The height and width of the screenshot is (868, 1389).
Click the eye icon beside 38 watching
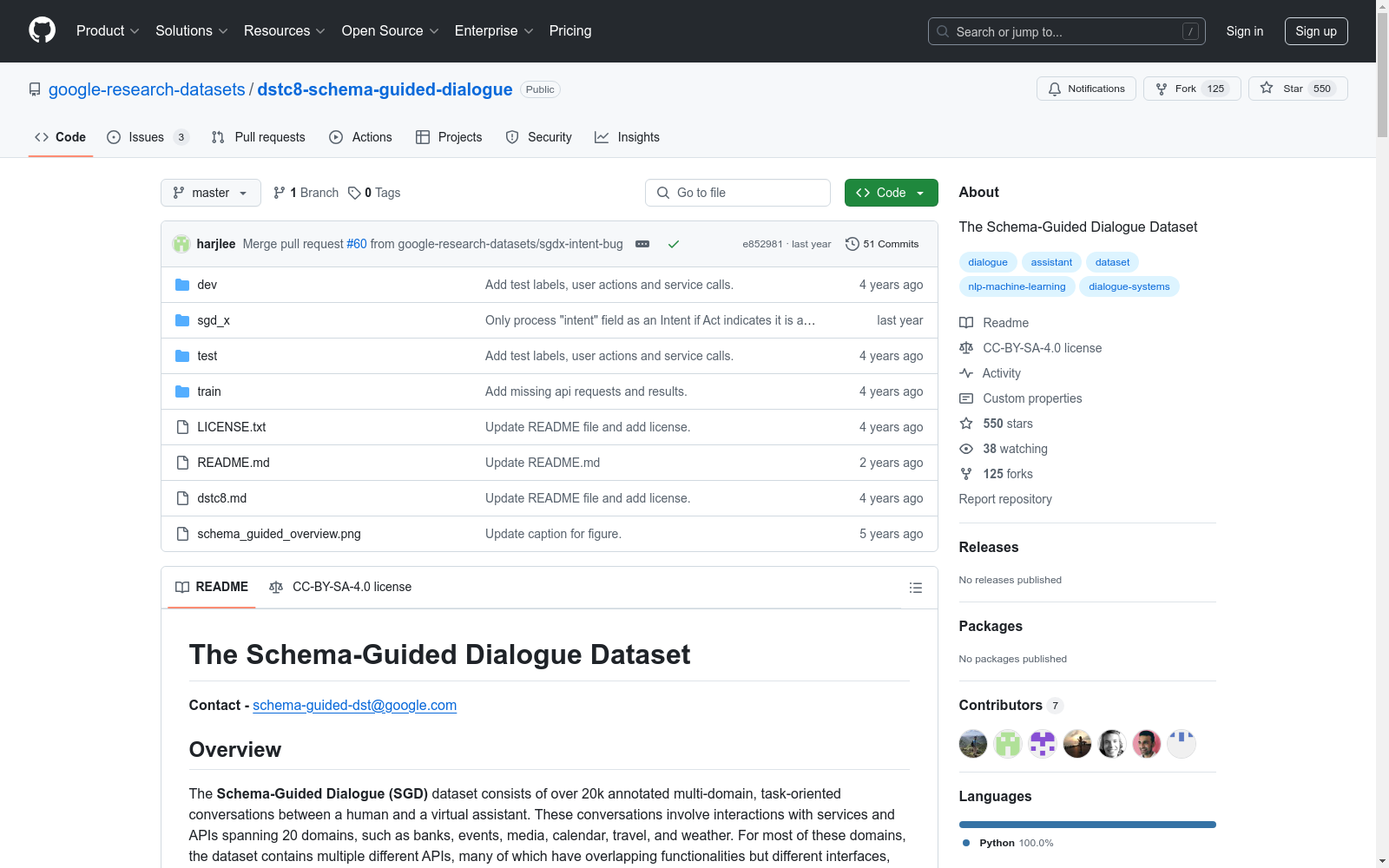(966, 449)
